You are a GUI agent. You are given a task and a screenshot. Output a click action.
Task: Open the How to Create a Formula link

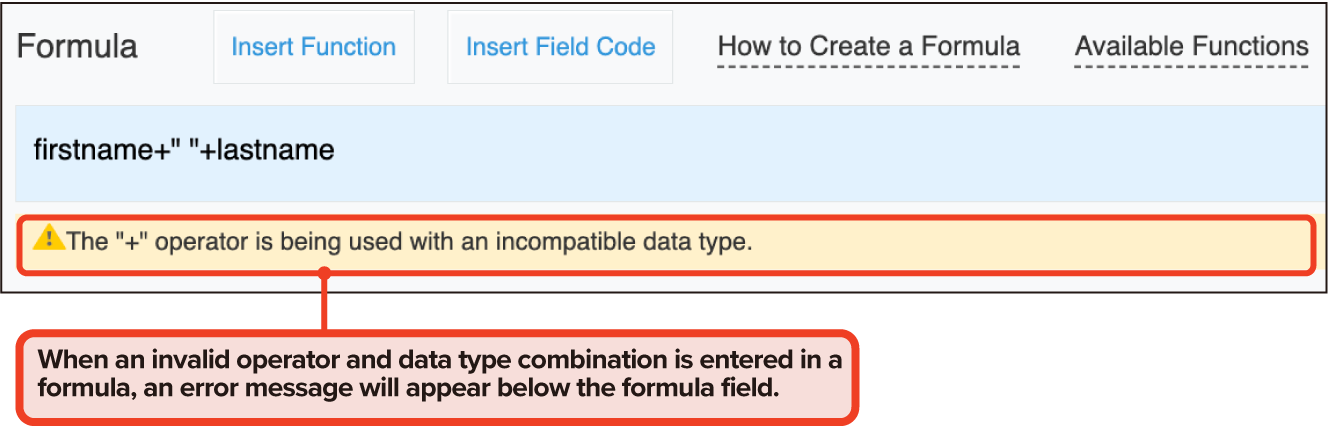point(868,47)
